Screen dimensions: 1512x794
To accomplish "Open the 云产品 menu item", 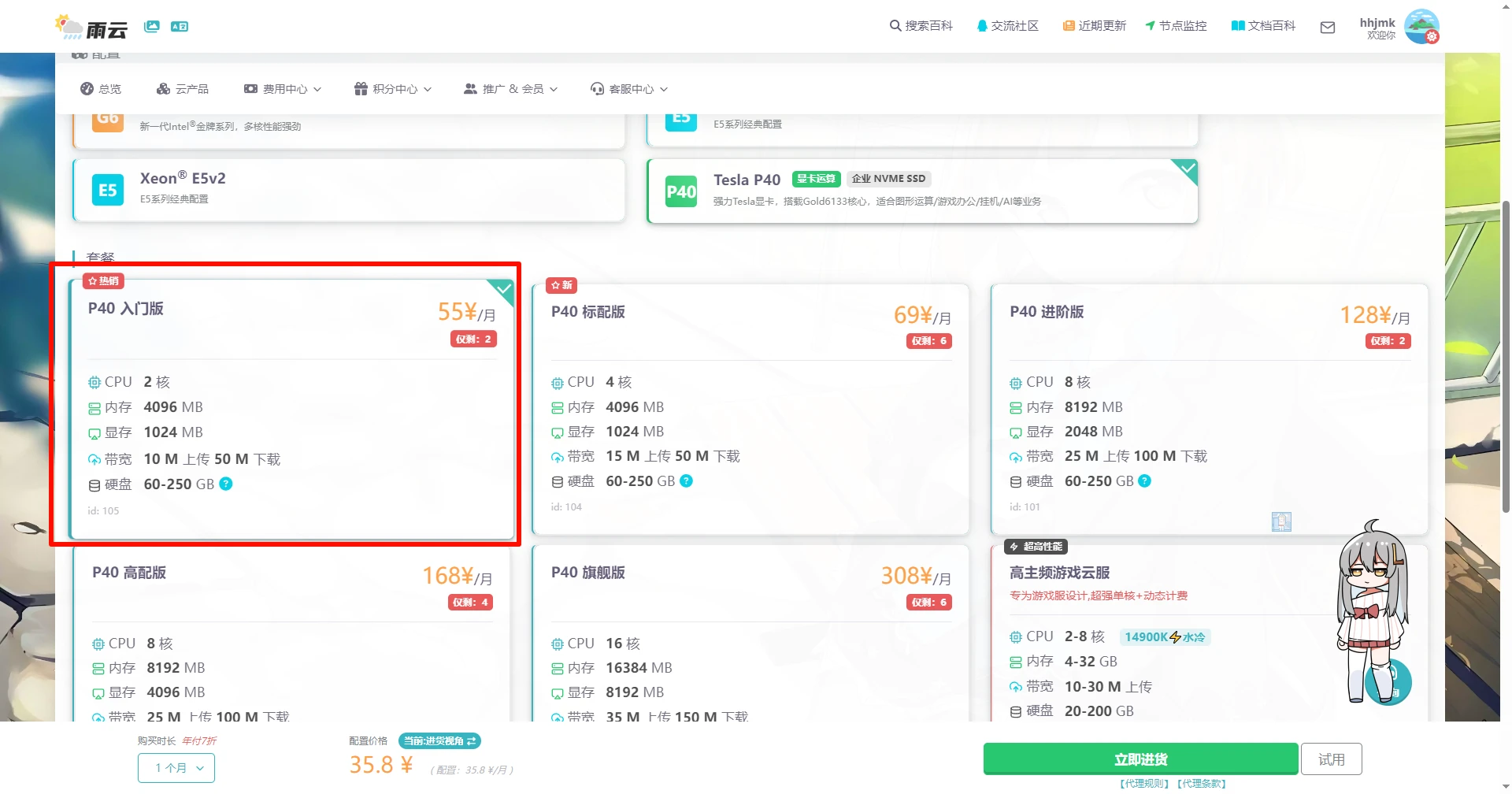I will (183, 89).
